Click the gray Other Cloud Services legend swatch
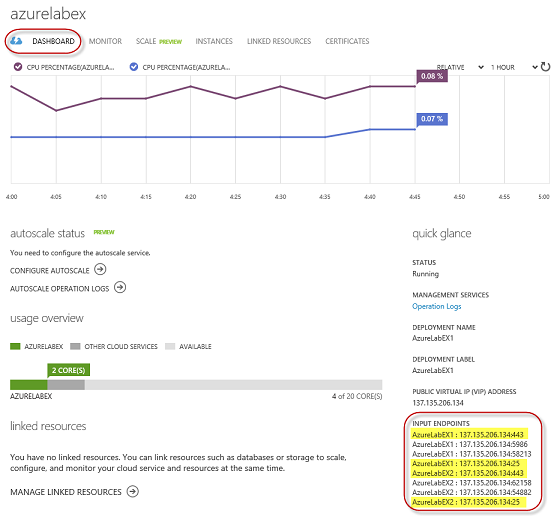Image resolution: width=560 pixels, height=516 pixels. [75, 346]
